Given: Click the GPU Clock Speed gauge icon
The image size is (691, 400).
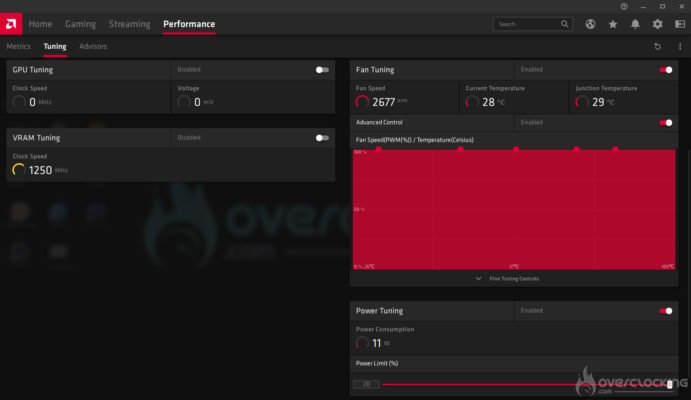Looking at the screenshot, I should coord(19,102).
